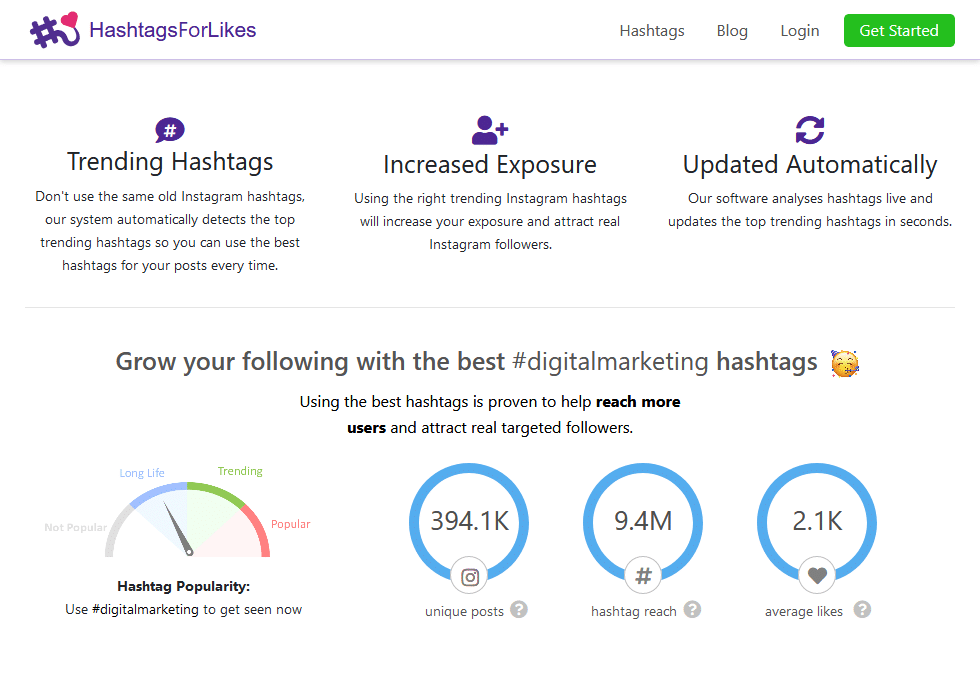Click the hashtag reach label
Screen dimensions: 980x677
pyautogui.click(x=634, y=611)
